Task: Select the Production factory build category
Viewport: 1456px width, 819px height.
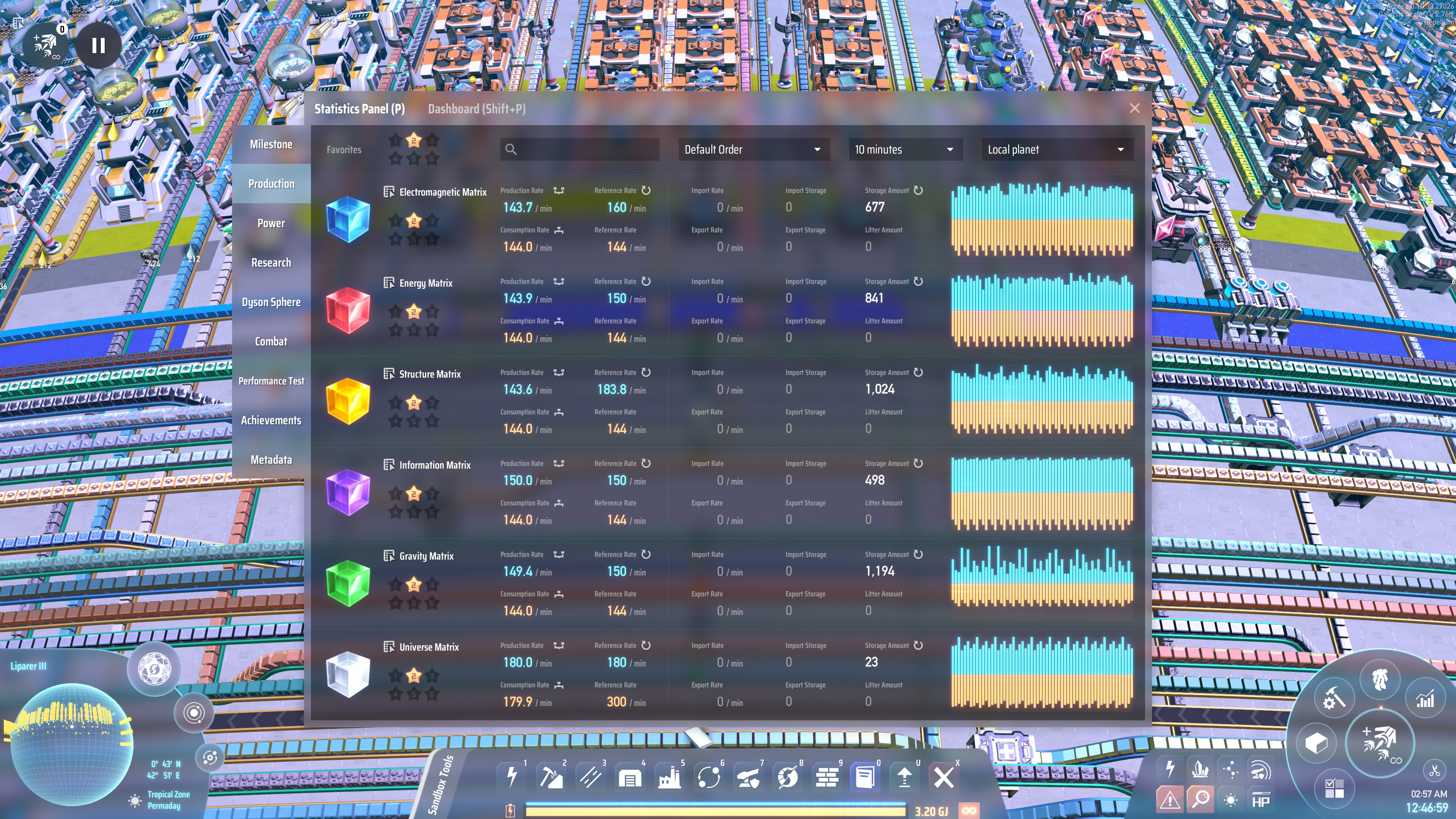Action: pos(669,777)
